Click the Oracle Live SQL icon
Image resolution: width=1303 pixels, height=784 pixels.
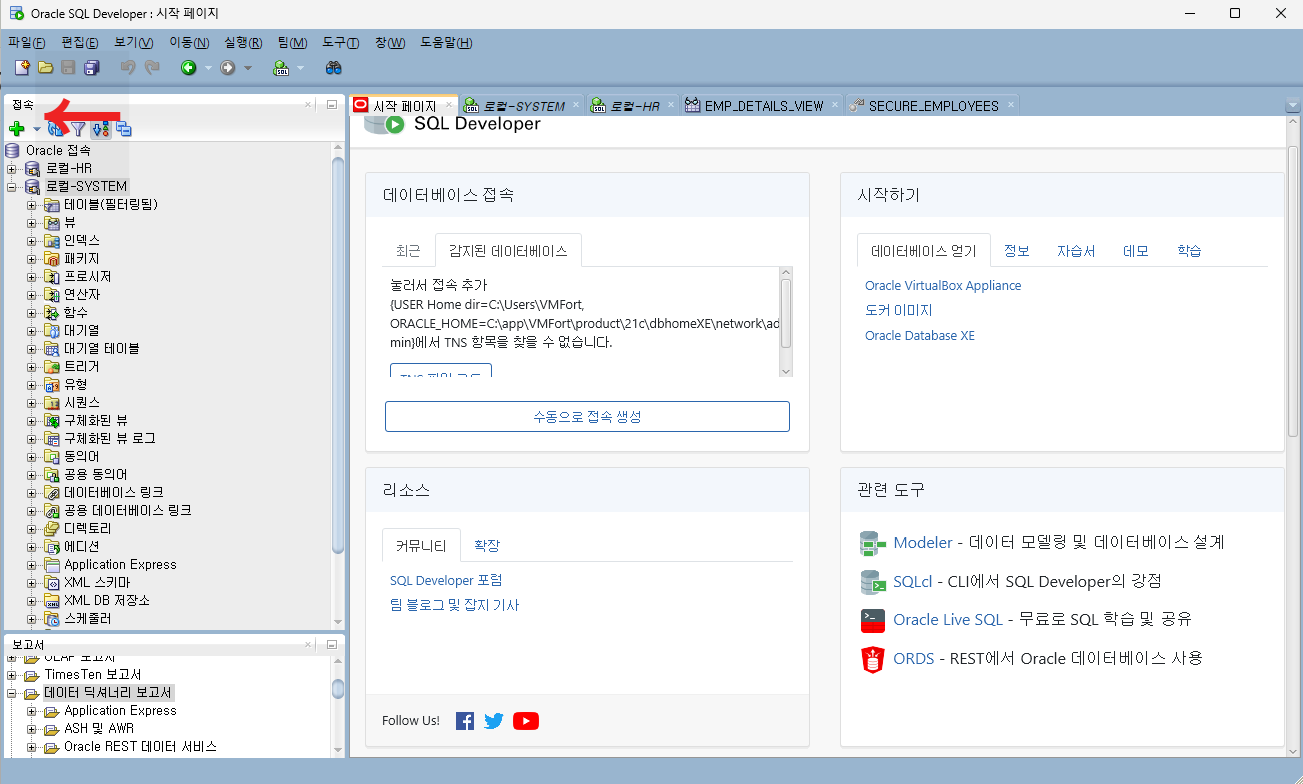point(873,620)
